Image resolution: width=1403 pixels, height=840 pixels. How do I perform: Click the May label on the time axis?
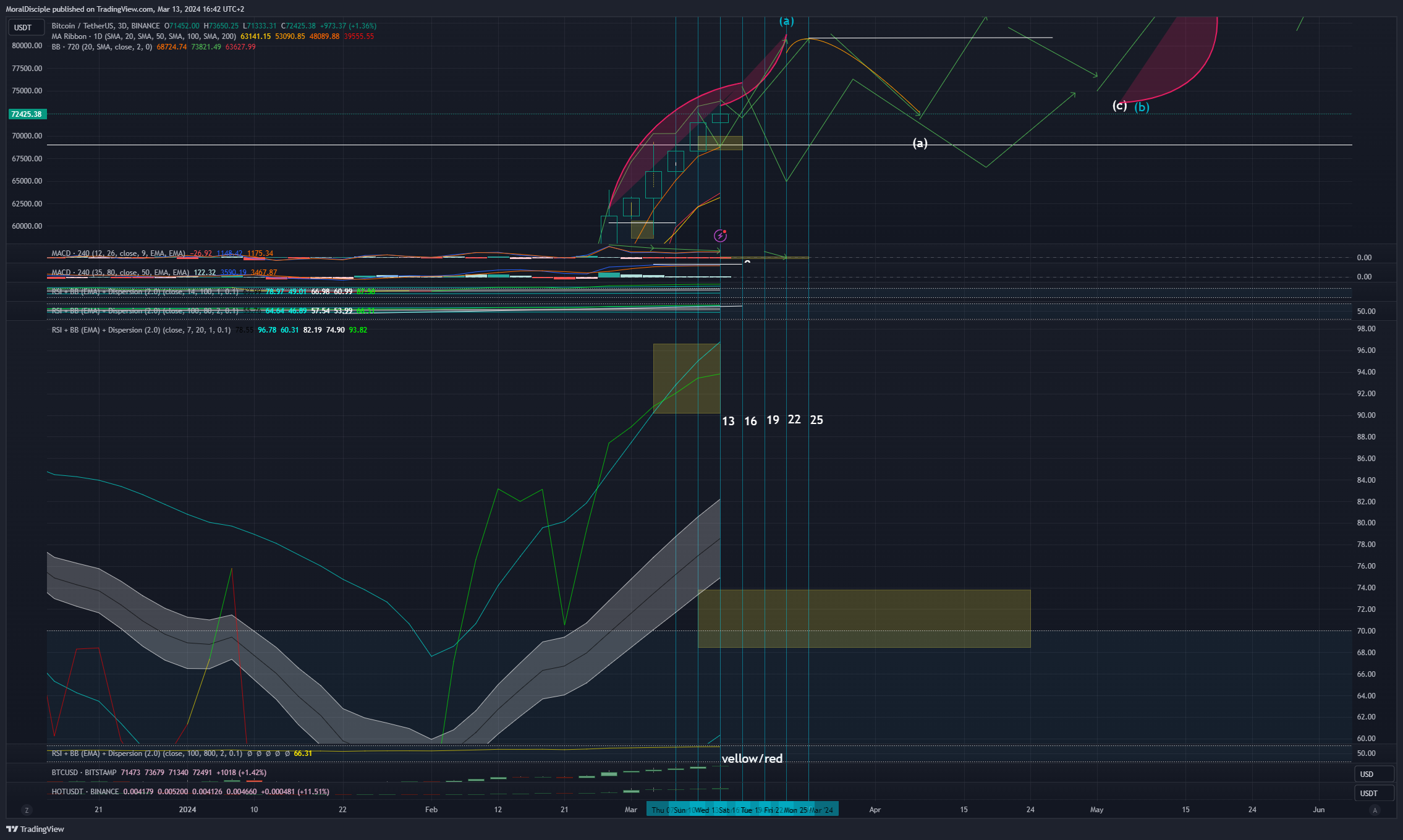tap(1097, 810)
